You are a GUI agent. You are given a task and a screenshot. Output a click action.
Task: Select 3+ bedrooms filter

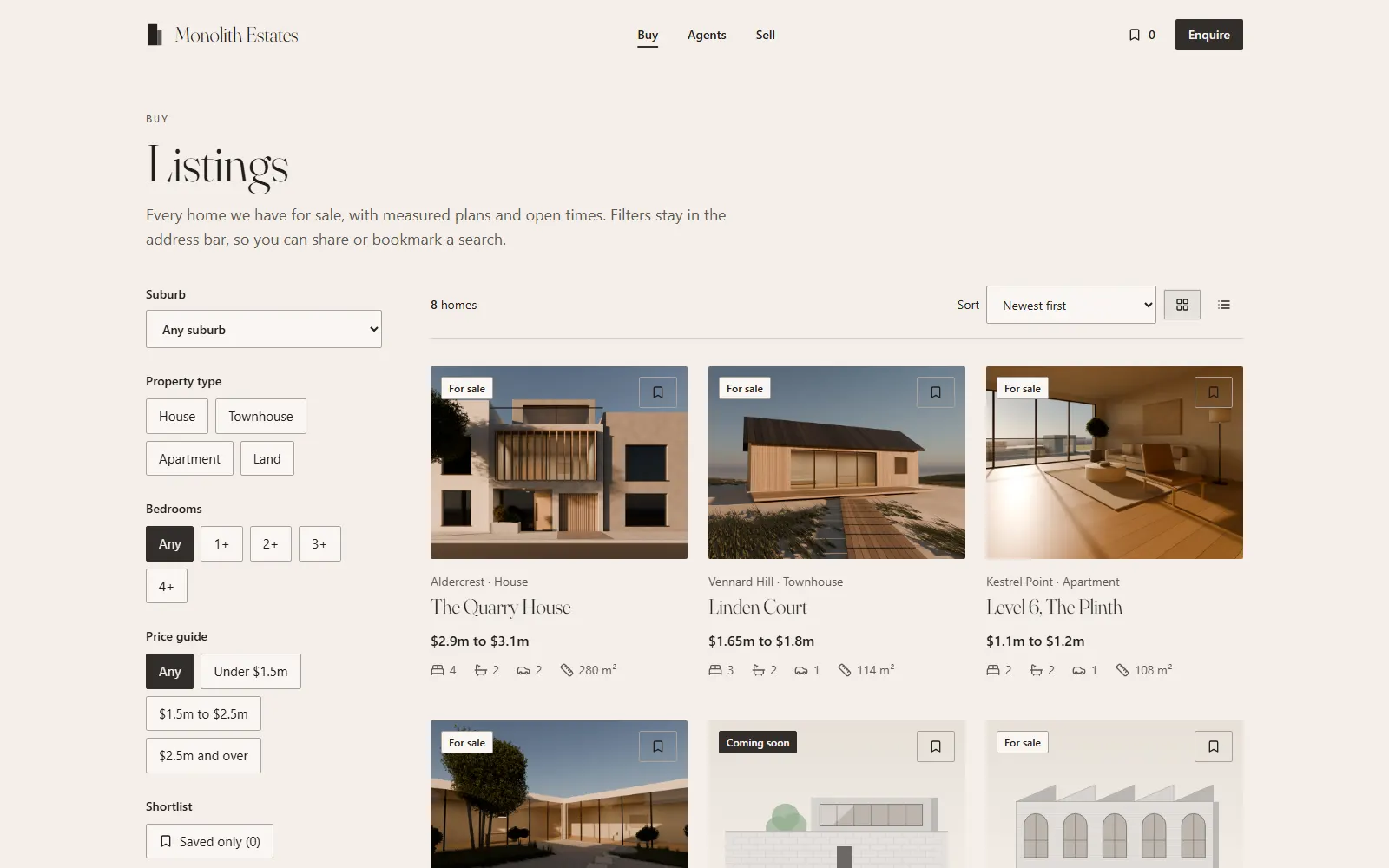coord(319,544)
